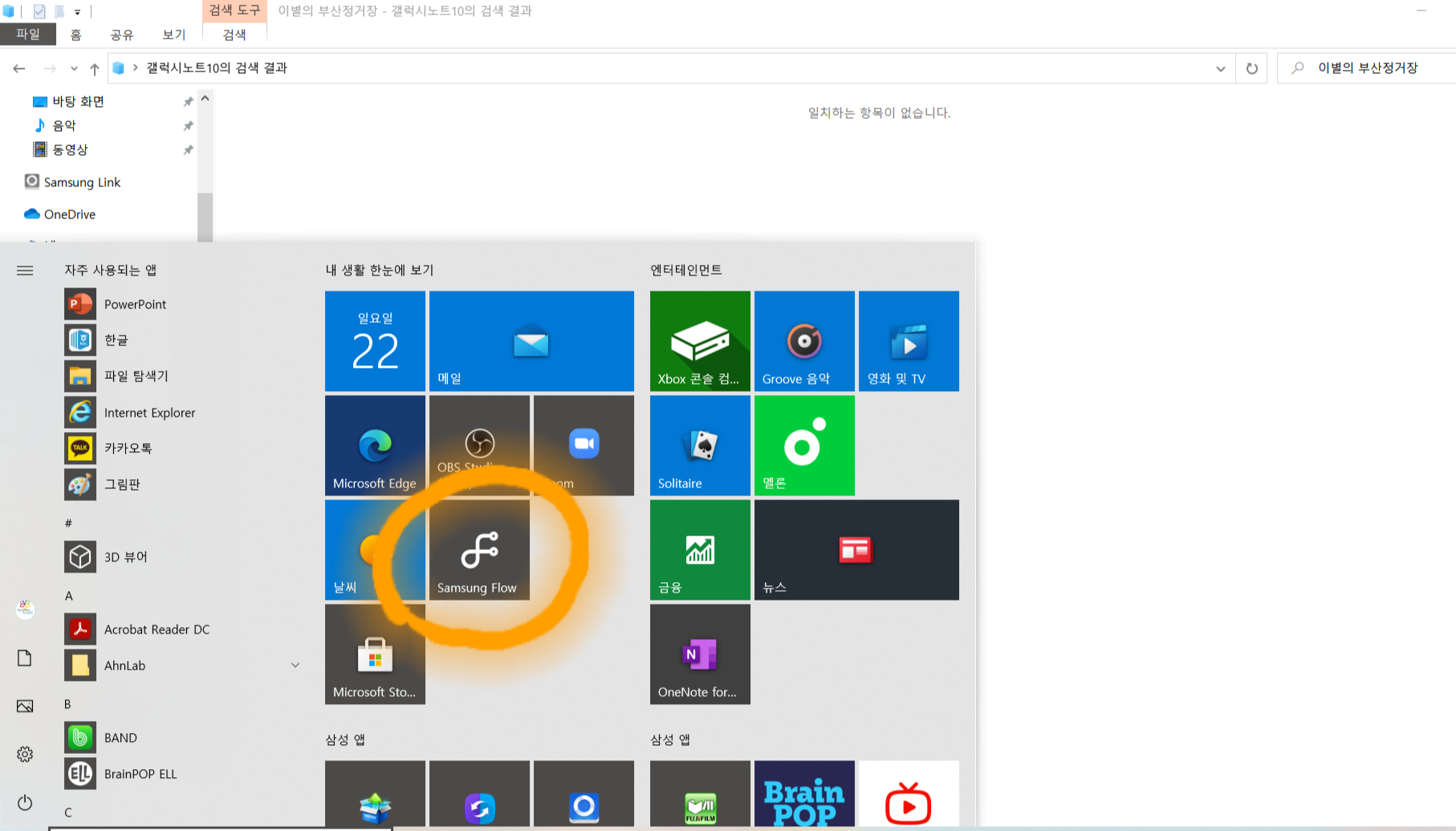Open the Start menu power button

coord(25,802)
